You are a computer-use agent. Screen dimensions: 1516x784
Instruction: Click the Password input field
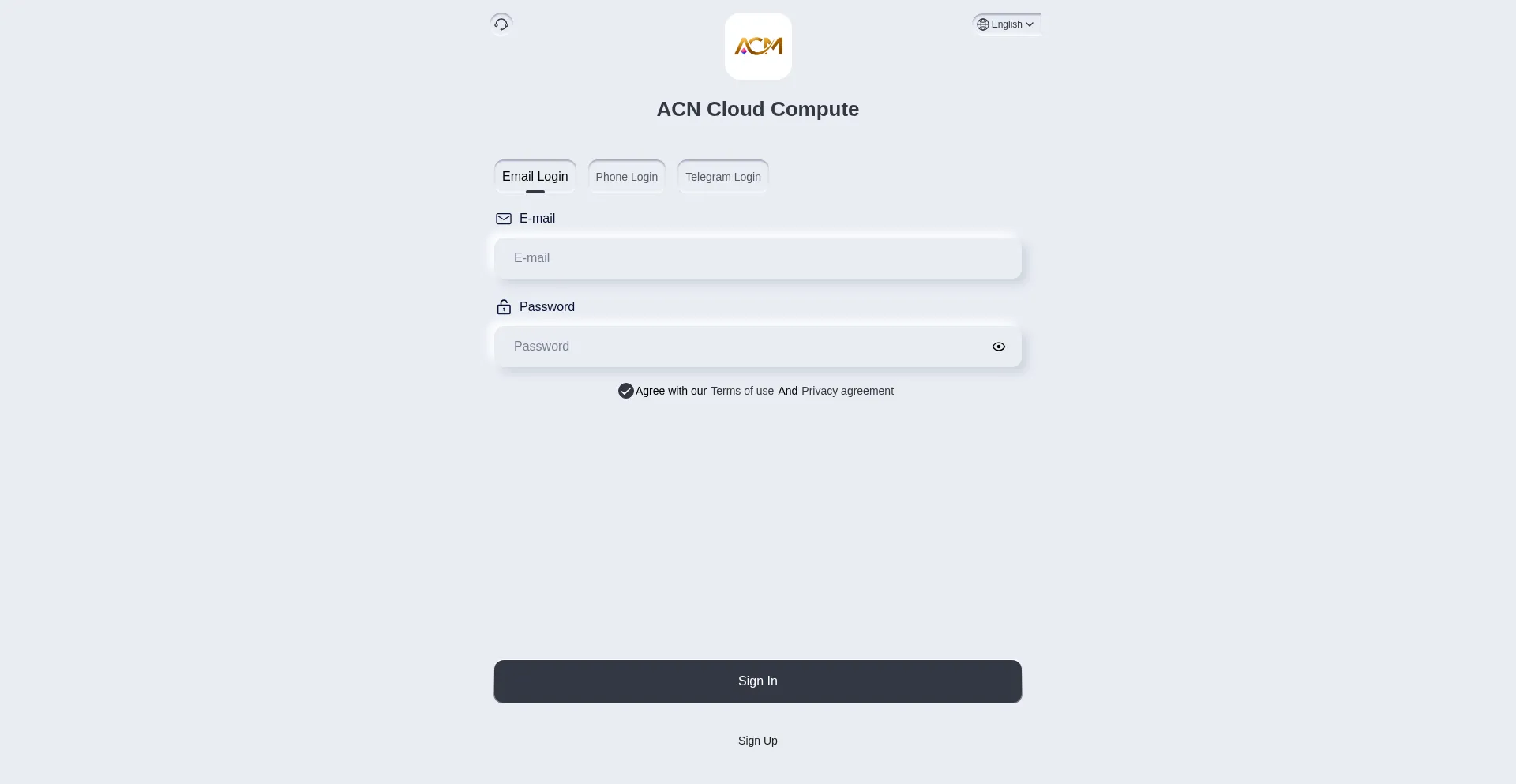tap(742, 347)
